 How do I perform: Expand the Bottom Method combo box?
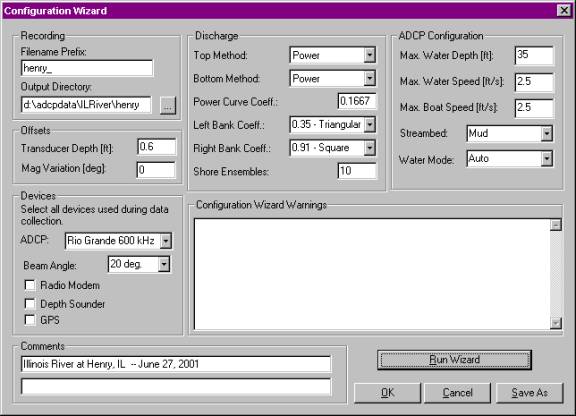[370, 78]
